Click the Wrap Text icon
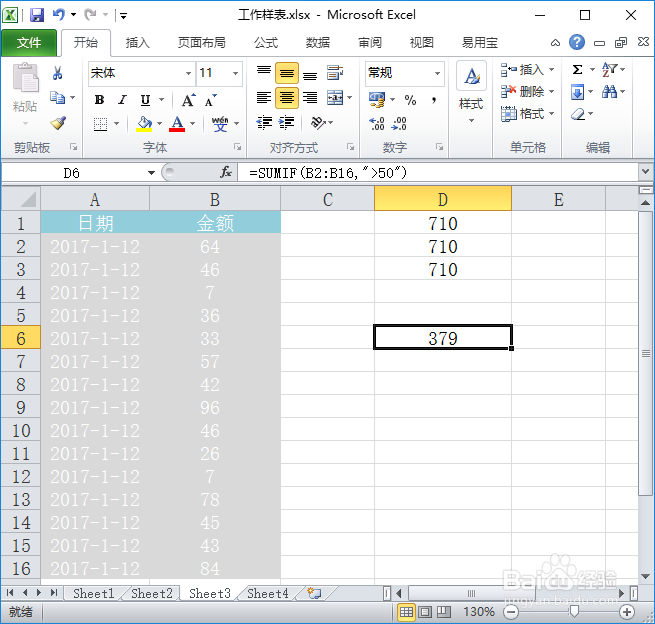The height and width of the screenshot is (624, 655). pos(335,73)
